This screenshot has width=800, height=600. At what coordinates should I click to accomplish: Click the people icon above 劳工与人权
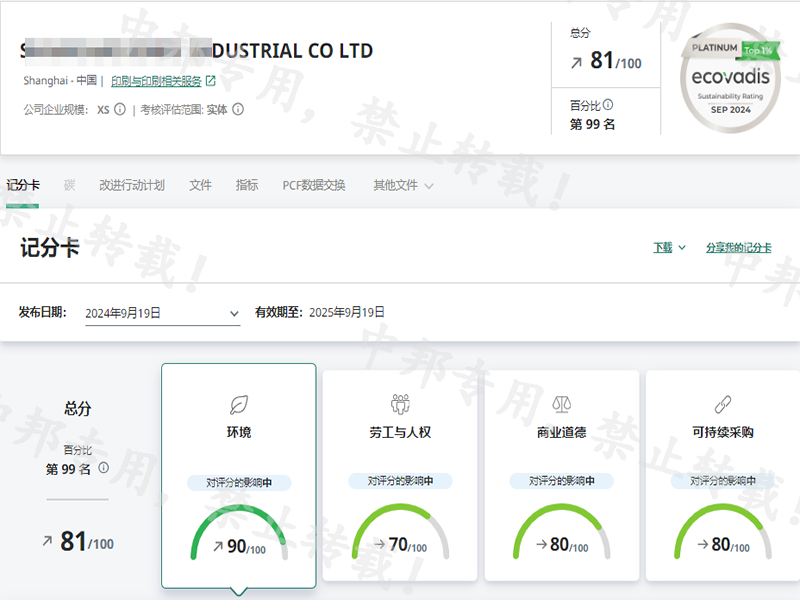pos(400,404)
